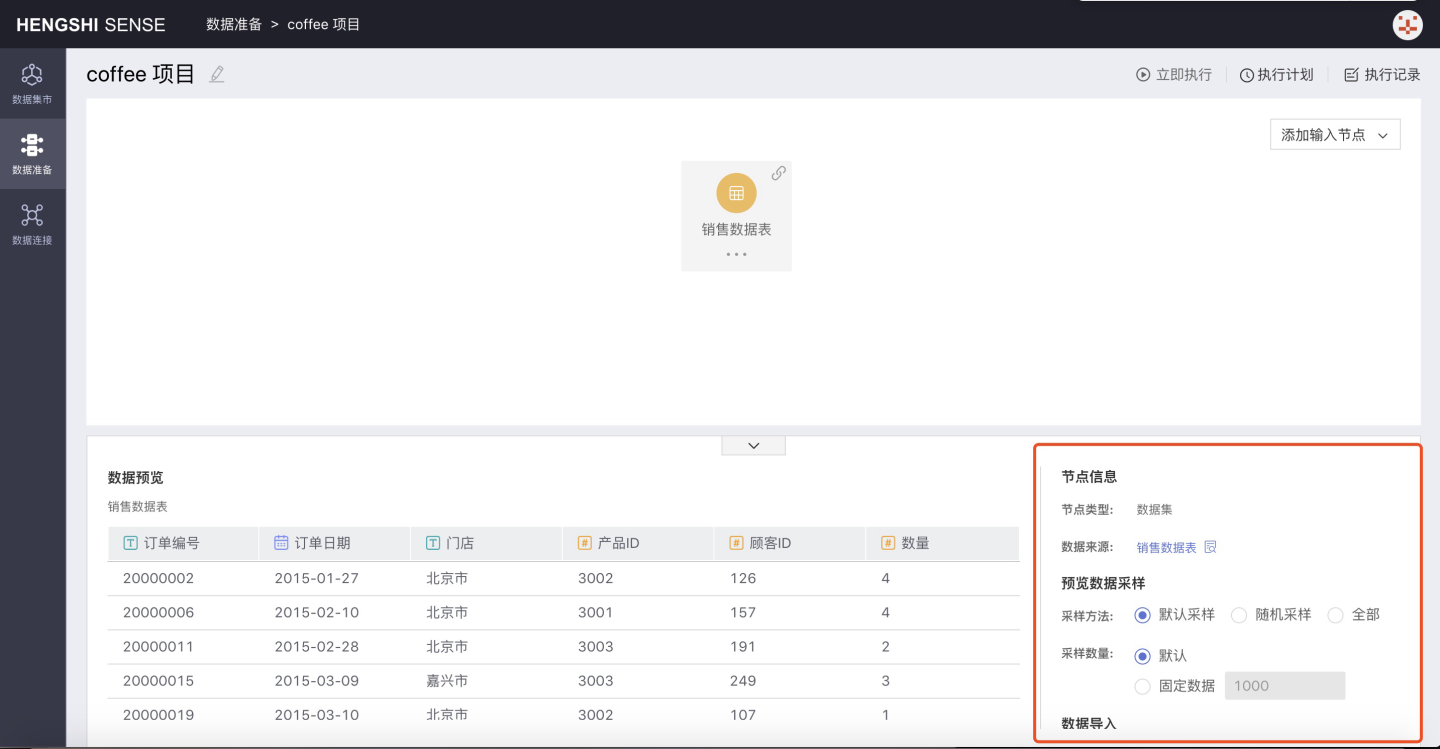Choose the 固定数据 sample count option

pyautogui.click(x=1142, y=686)
